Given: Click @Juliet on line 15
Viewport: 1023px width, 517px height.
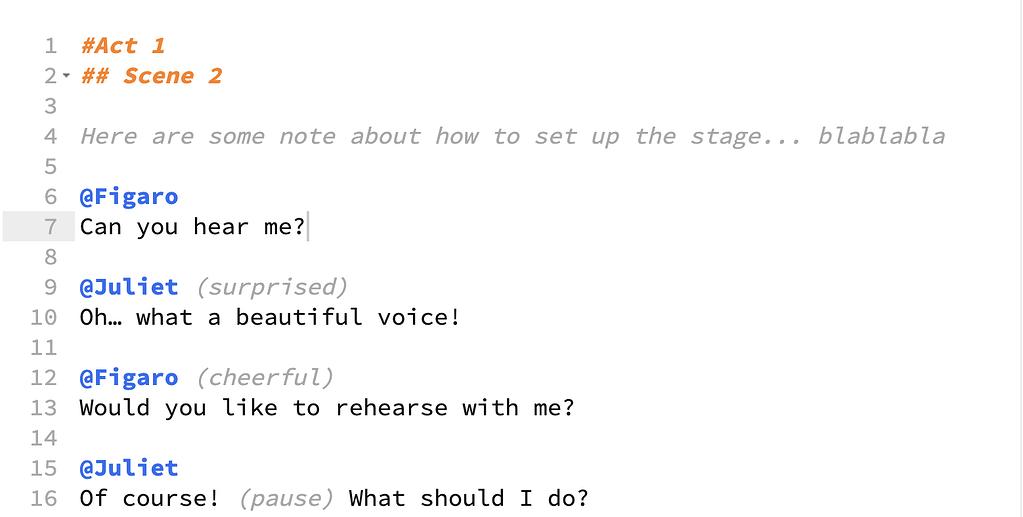Looking at the screenshot, I should coord(129,467).
